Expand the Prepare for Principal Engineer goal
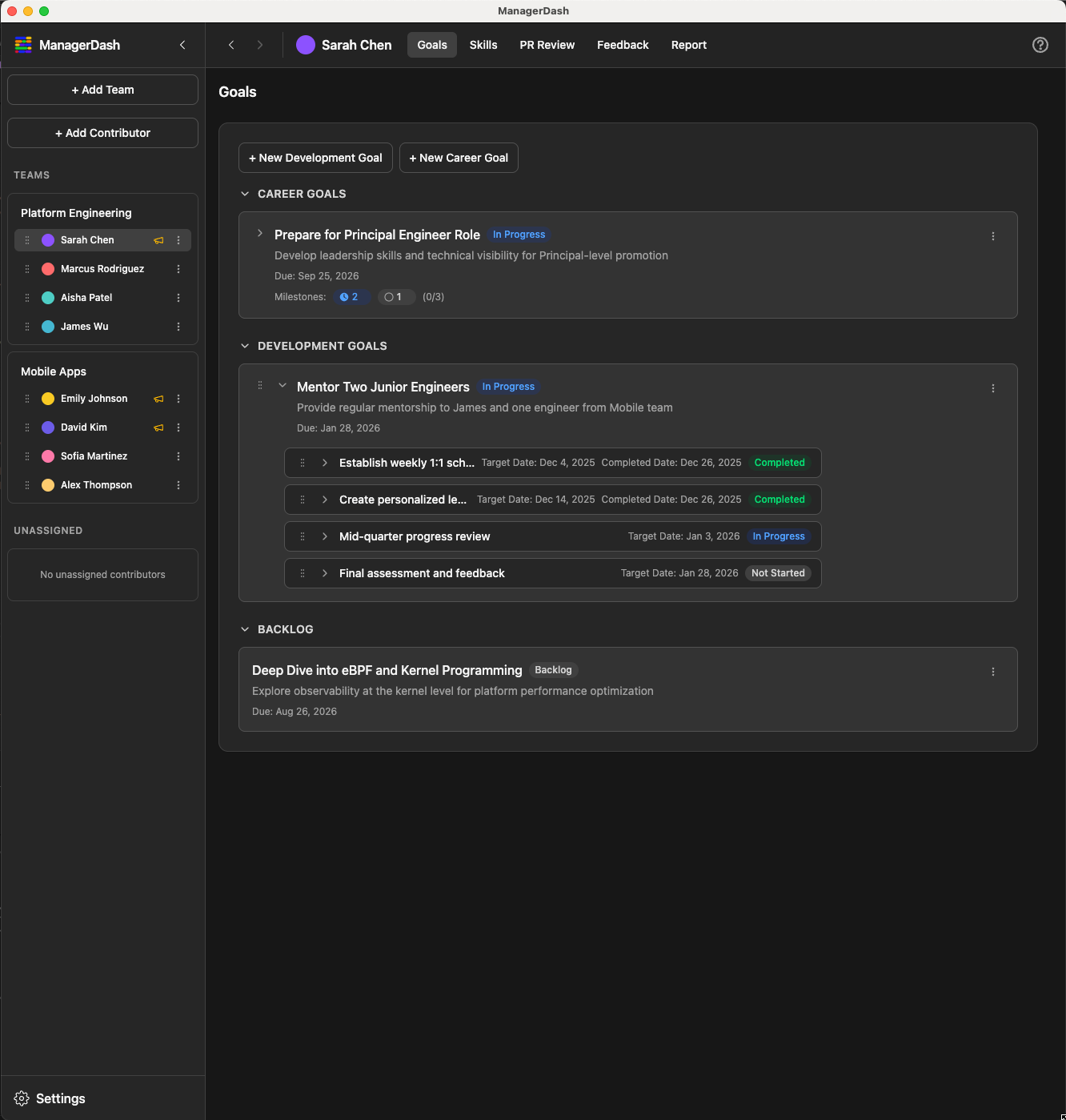Screen dimensions: 1066x1120 [x=260, y=234]
